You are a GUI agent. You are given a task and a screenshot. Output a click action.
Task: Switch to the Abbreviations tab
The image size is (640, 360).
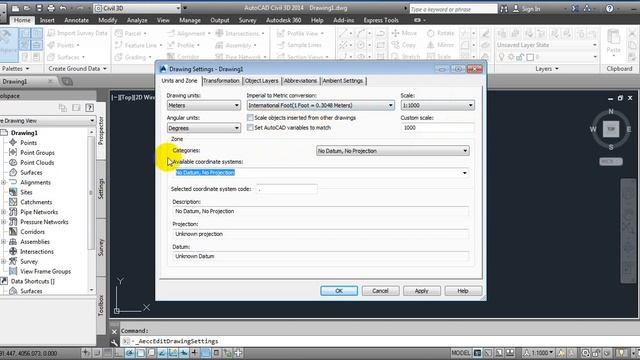point(300,81)
